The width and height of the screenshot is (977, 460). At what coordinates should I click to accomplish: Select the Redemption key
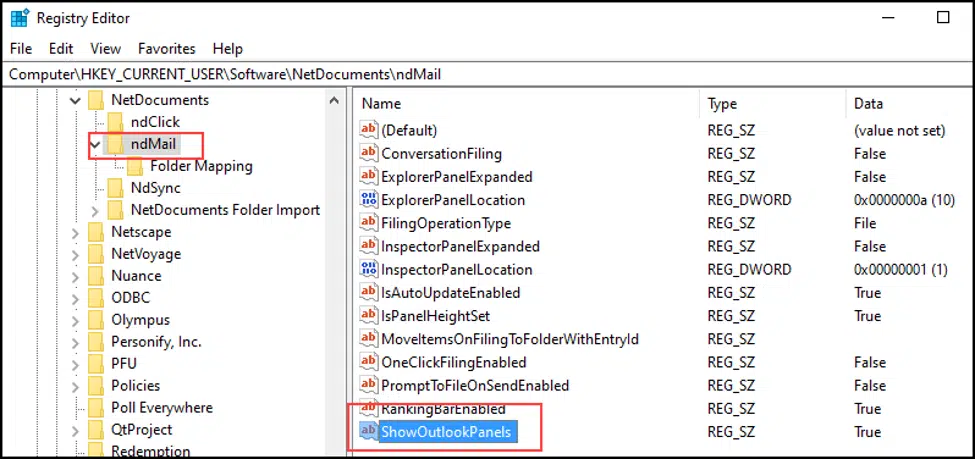(151, 451)
